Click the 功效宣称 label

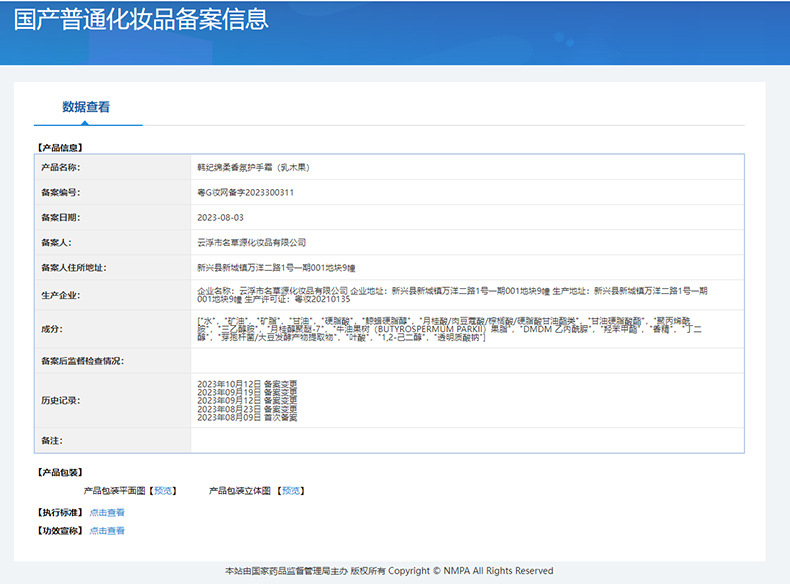pyautogui.click(x=60, y=531)
